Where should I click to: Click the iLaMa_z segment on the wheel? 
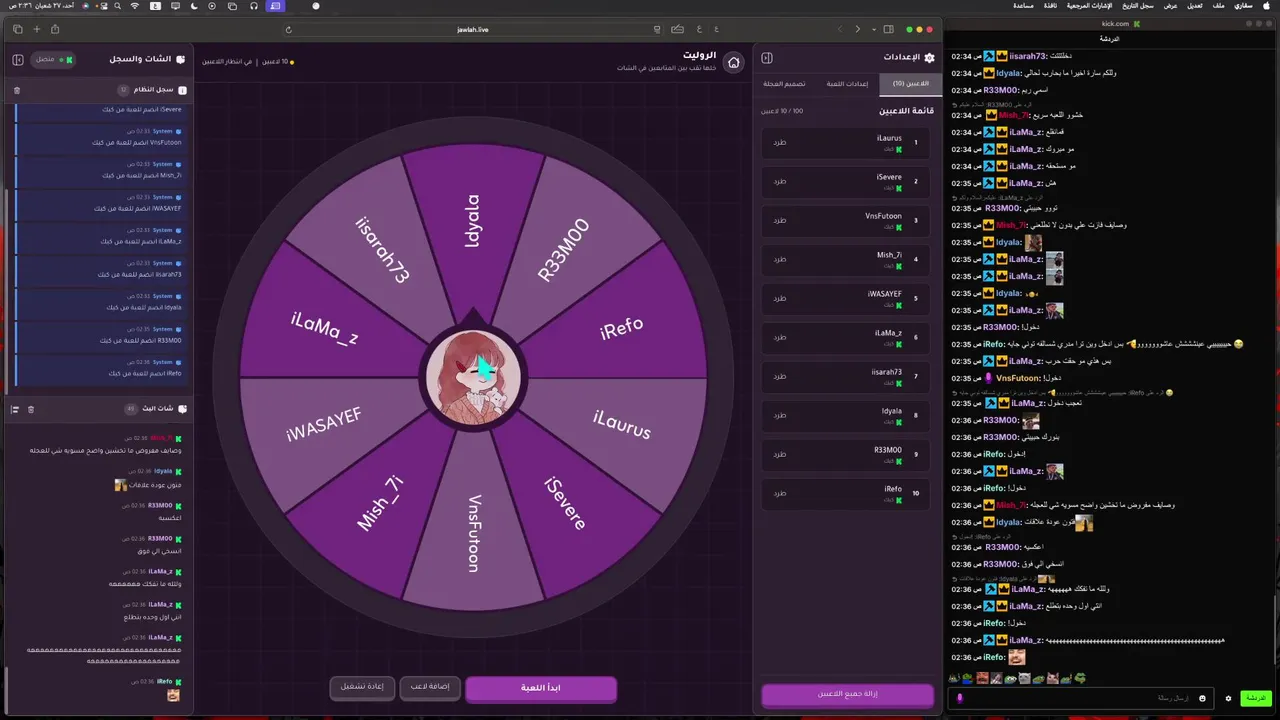(325, 328)
